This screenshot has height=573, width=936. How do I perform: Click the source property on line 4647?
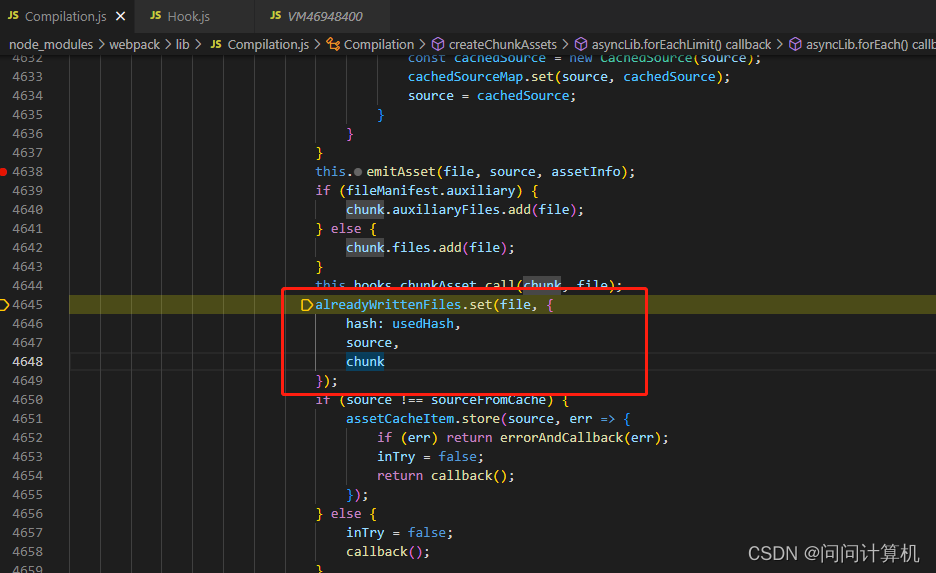[x=369, y=343]
